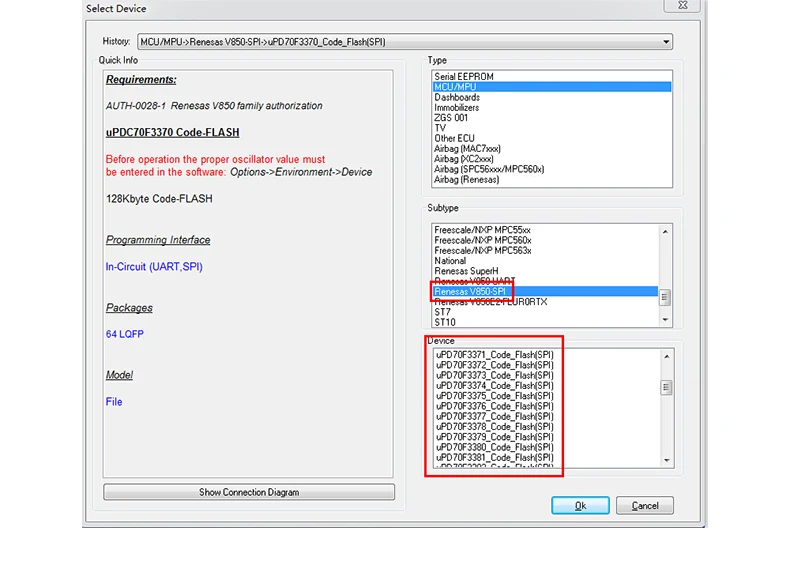Image resolution: width=790 pixels, height=564 pixels.
Task: Select Renesas V850-SPI subtype
Action: point(545,291)
